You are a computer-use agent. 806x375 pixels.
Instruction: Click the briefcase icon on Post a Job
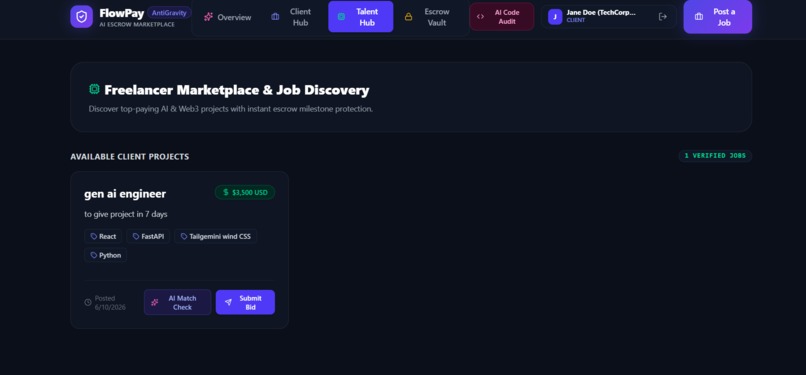click(699, 17)
